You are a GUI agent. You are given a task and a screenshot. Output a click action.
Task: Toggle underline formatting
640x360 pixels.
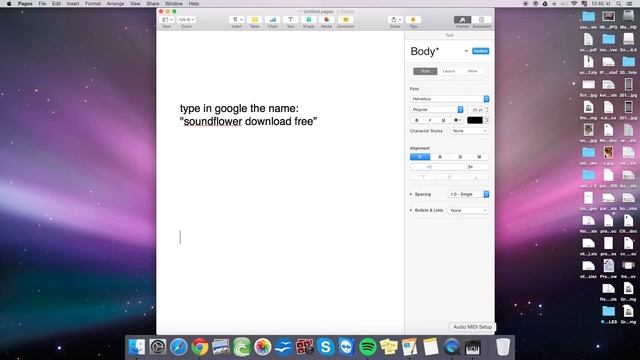point(443,120)
